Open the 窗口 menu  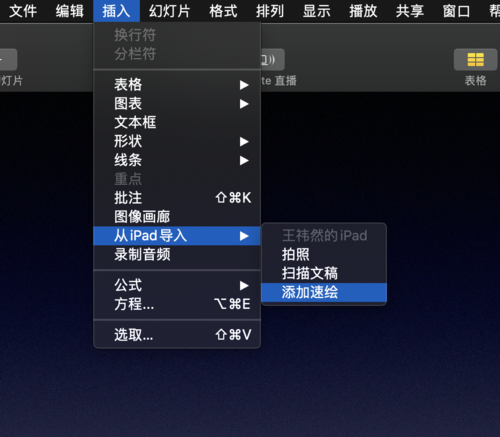tap(456, 11)
